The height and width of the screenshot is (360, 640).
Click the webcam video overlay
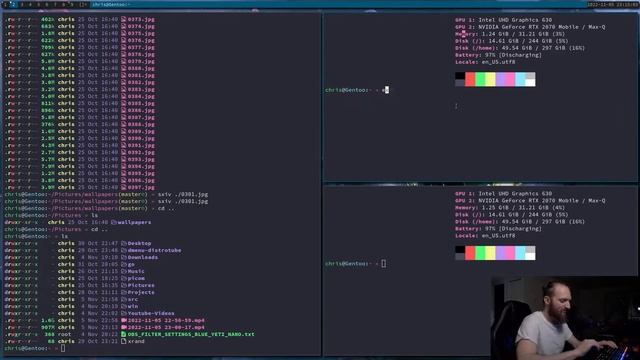pos(565,318)
